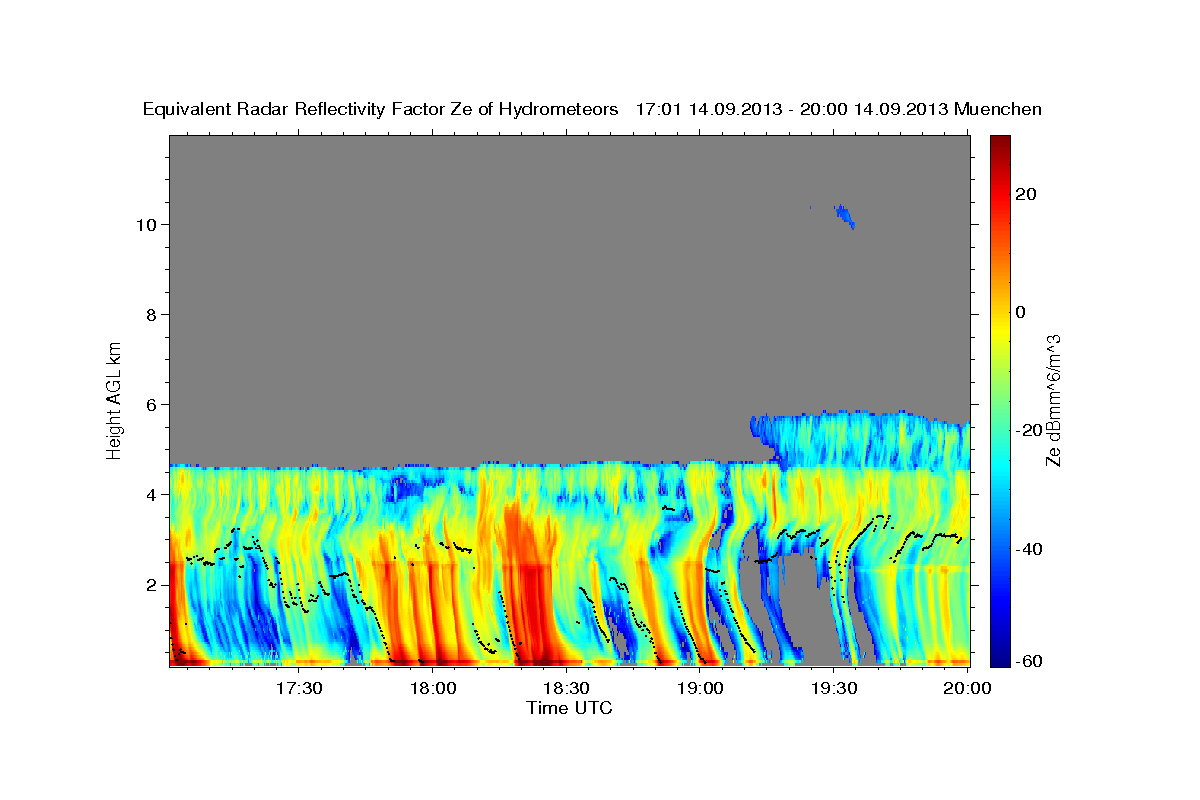Click the upper cloud layer above 5 km near 19:30
The image size is (1200, 800).
tap(860, 440)
